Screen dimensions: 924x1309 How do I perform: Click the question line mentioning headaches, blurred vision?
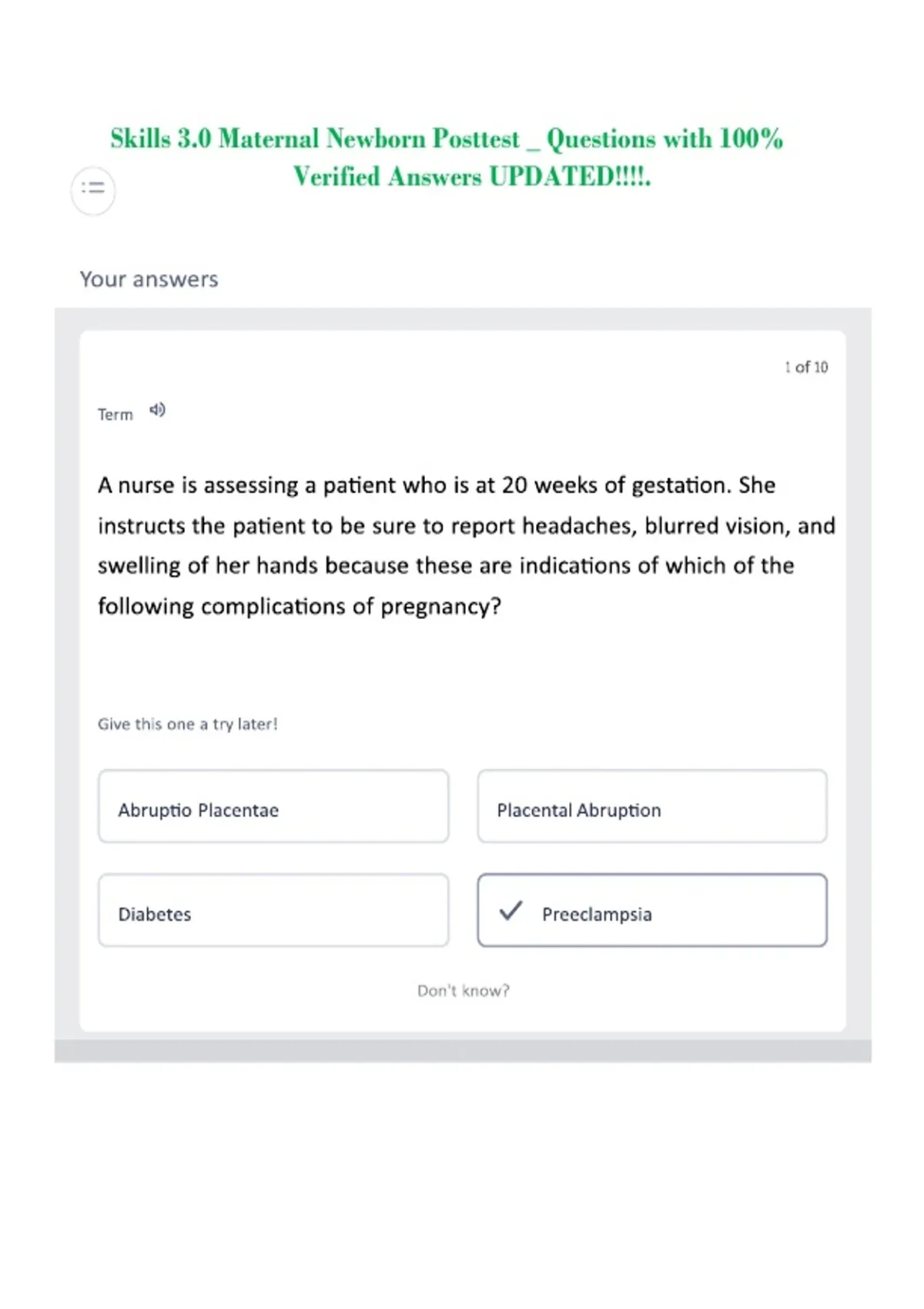coord(467,526)
